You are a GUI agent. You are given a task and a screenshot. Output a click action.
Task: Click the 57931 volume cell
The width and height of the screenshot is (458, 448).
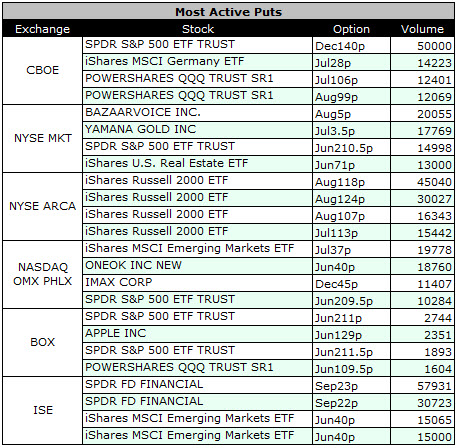(422, 385)
